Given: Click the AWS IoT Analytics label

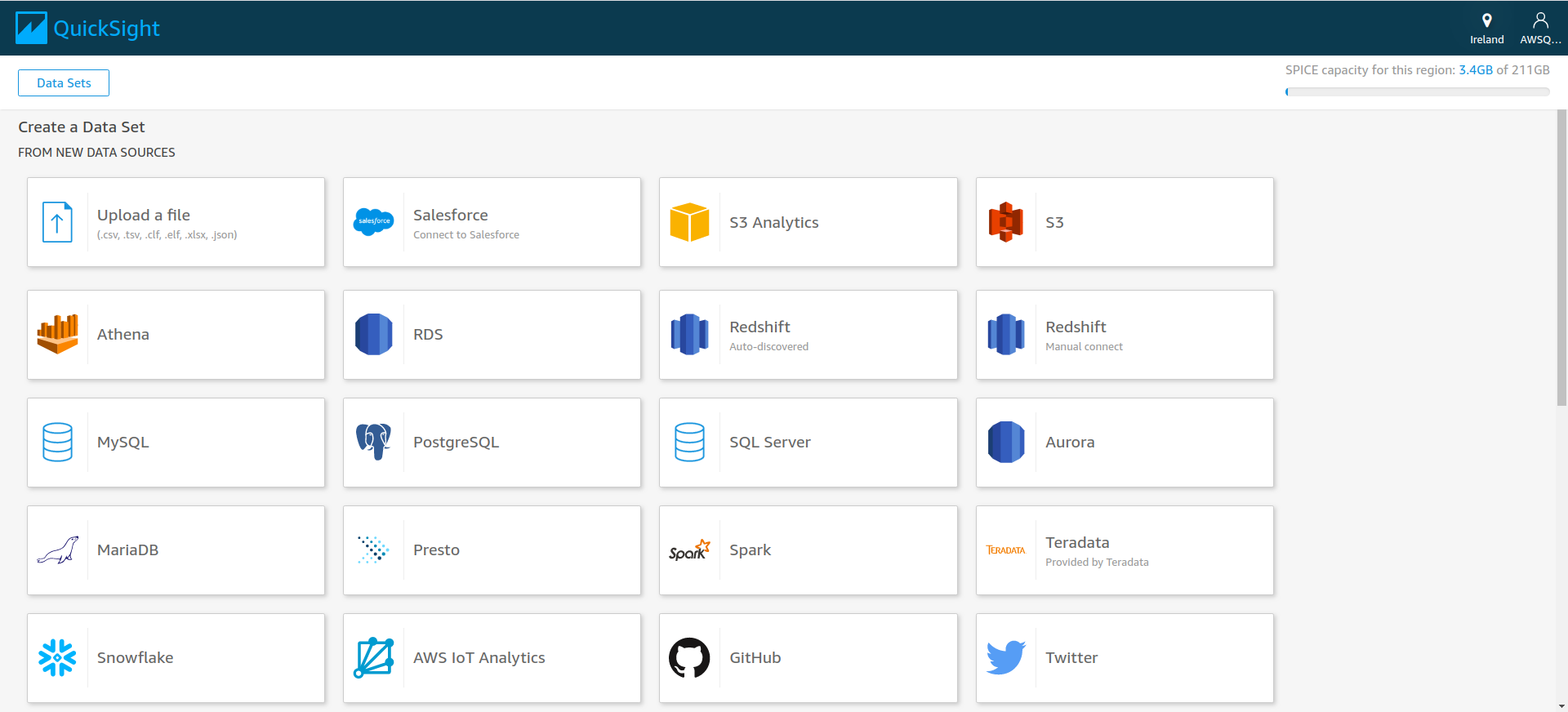Looking at the screenshot, I should (479, 657).
